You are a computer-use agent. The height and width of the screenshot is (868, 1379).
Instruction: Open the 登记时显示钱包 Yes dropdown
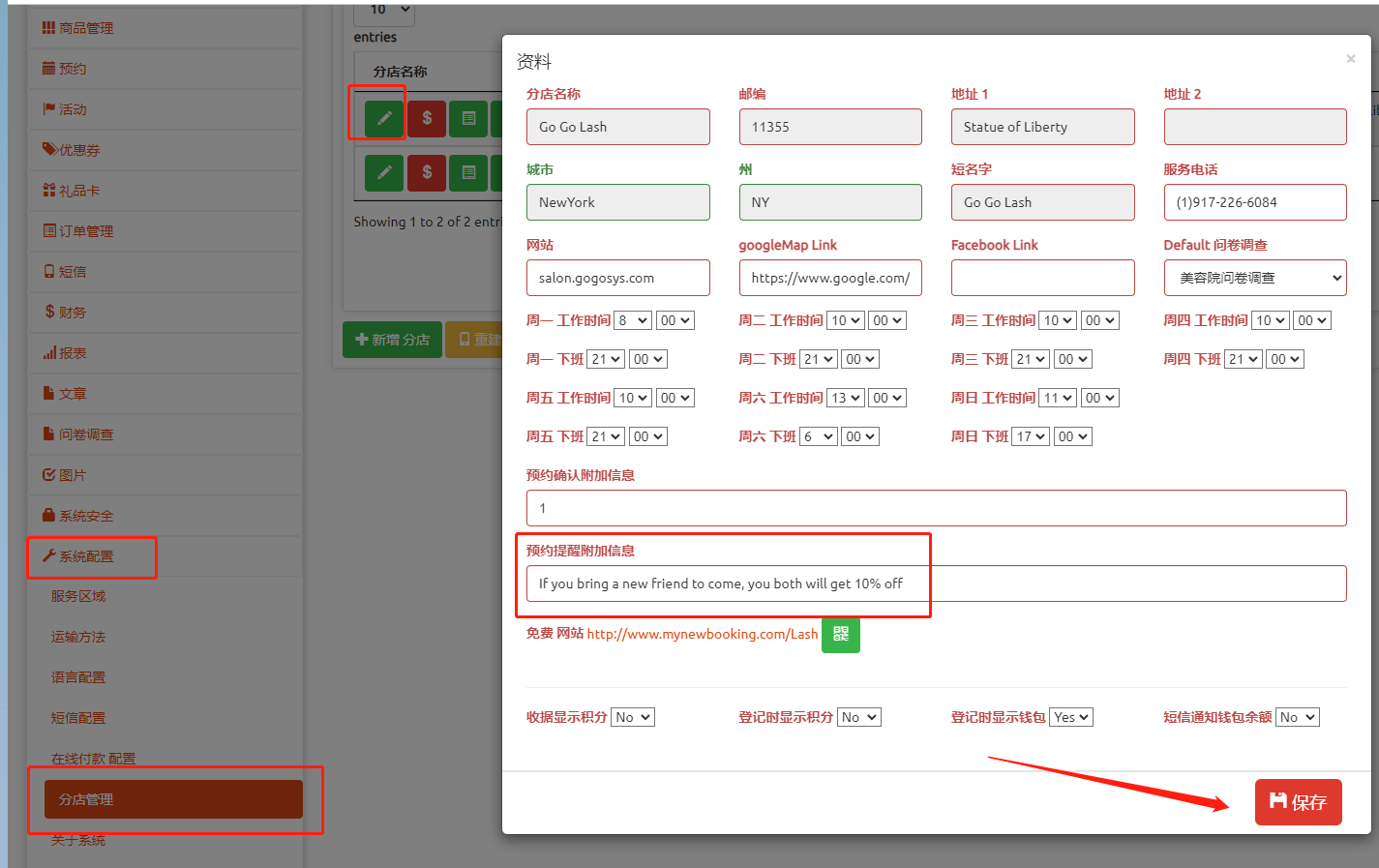coord(1071,717)
